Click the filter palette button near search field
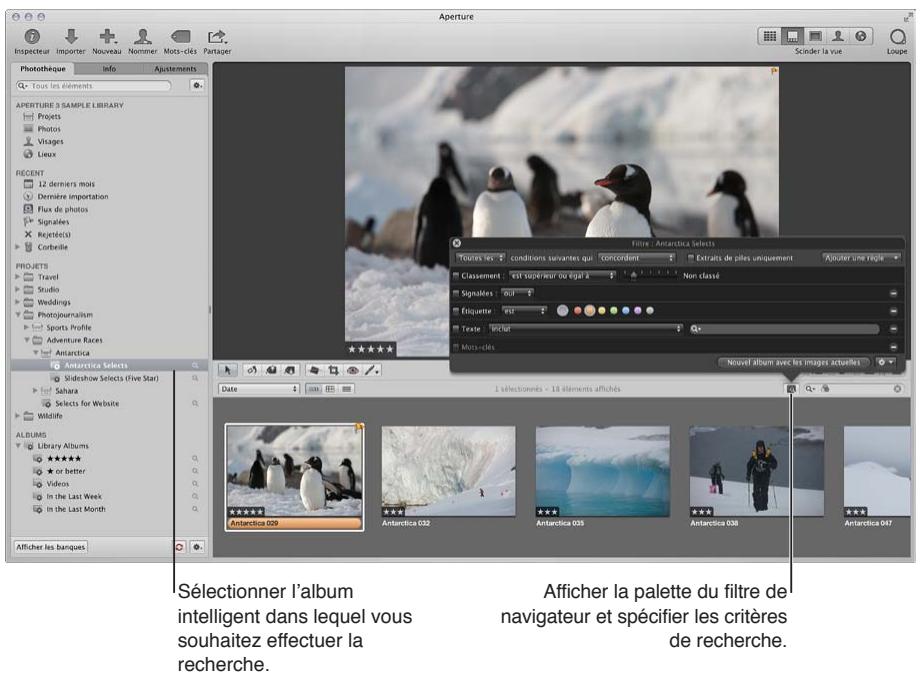This screenshot has width=920, height=676. point(791,388)
